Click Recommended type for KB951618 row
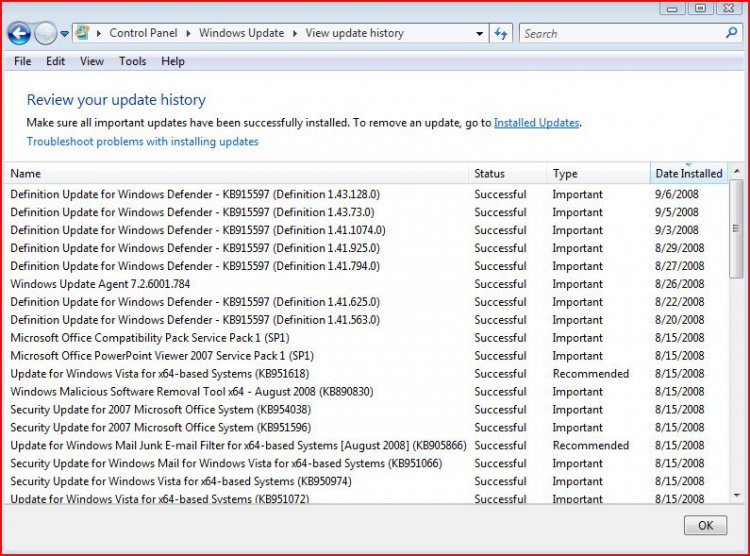 591,374
